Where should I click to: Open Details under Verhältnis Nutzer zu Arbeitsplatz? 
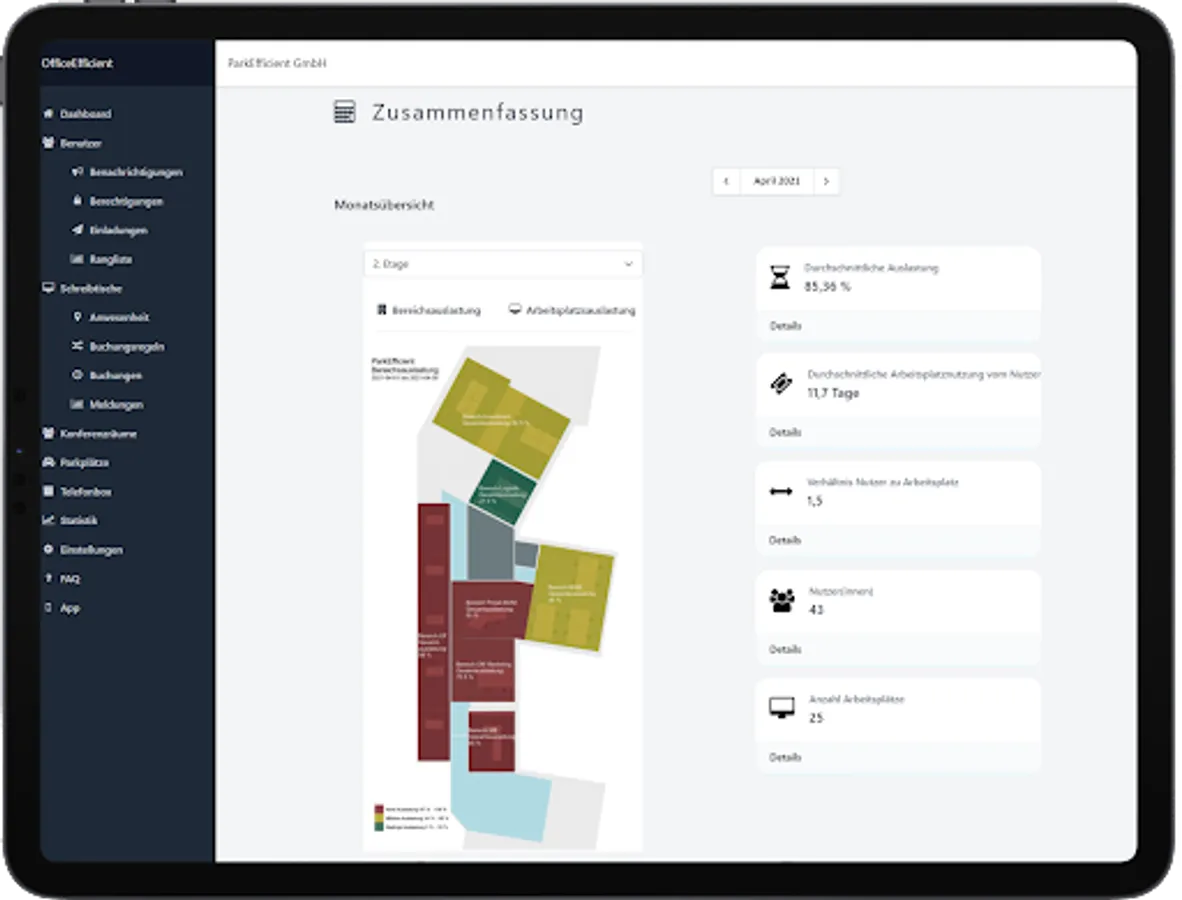[x=785, y=540]
